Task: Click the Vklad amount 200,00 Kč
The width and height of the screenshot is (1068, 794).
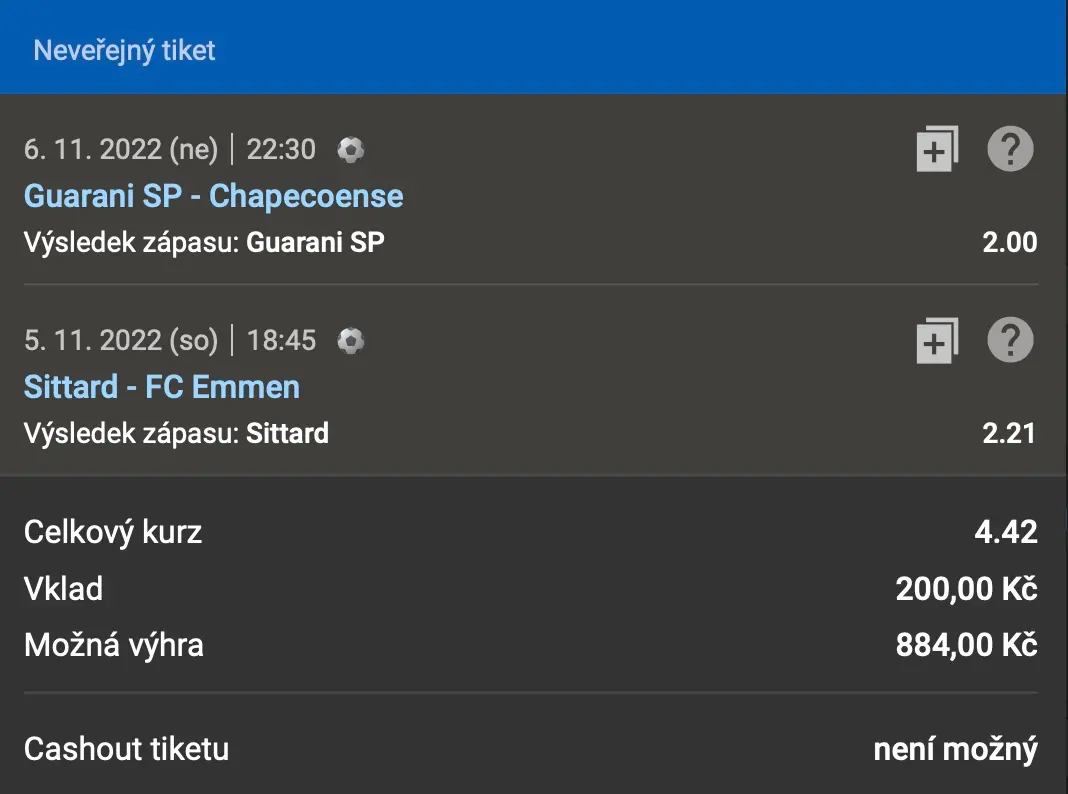Action: coord(966,589)
